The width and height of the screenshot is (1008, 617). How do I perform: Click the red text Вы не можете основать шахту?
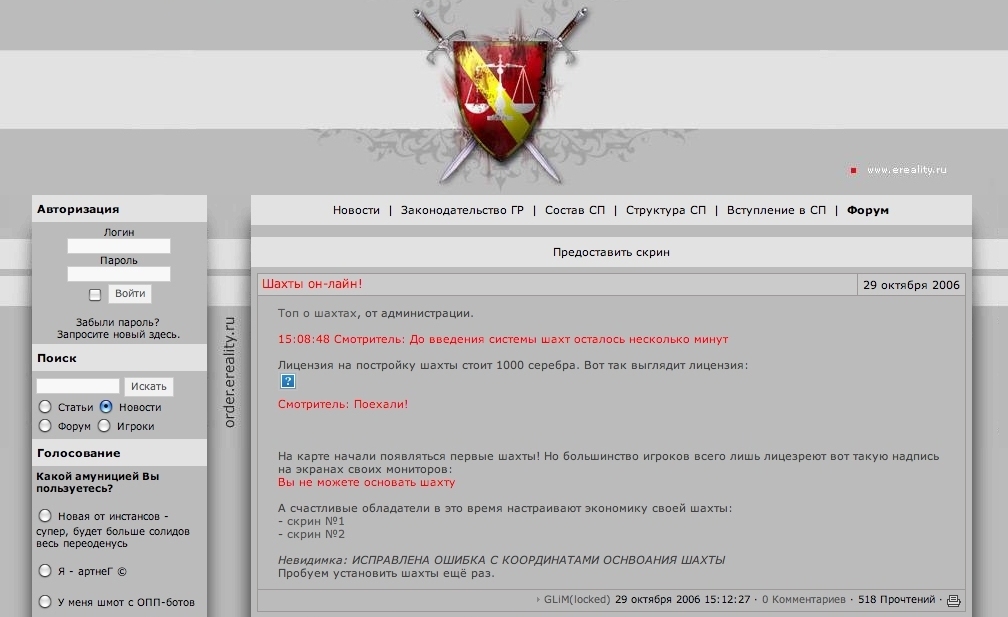[x=366, y=482]
